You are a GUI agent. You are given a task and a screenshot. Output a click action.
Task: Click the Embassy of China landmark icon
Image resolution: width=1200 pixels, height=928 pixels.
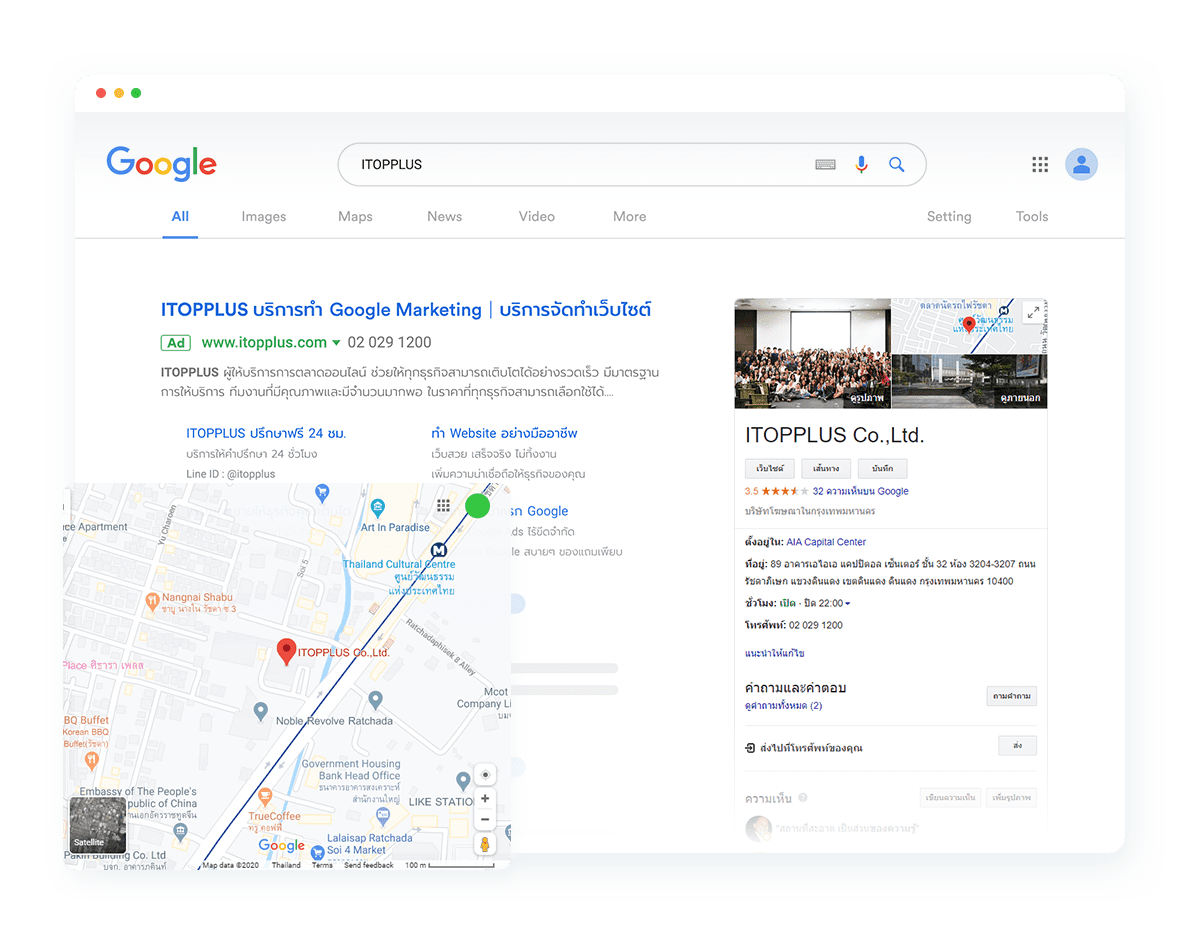180,830
